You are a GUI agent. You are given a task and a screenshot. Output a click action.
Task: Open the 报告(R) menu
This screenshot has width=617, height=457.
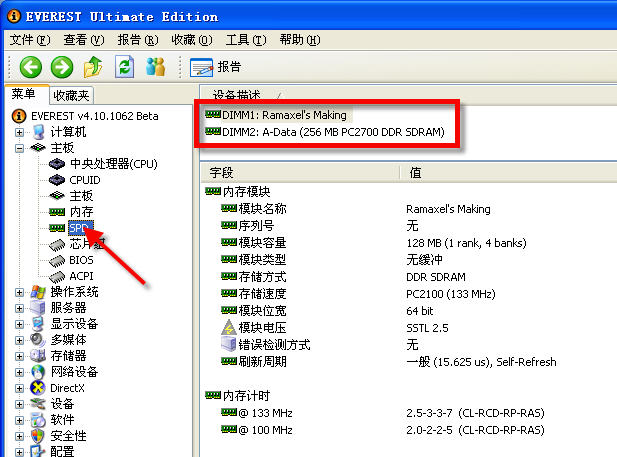(x=138, y=40)
